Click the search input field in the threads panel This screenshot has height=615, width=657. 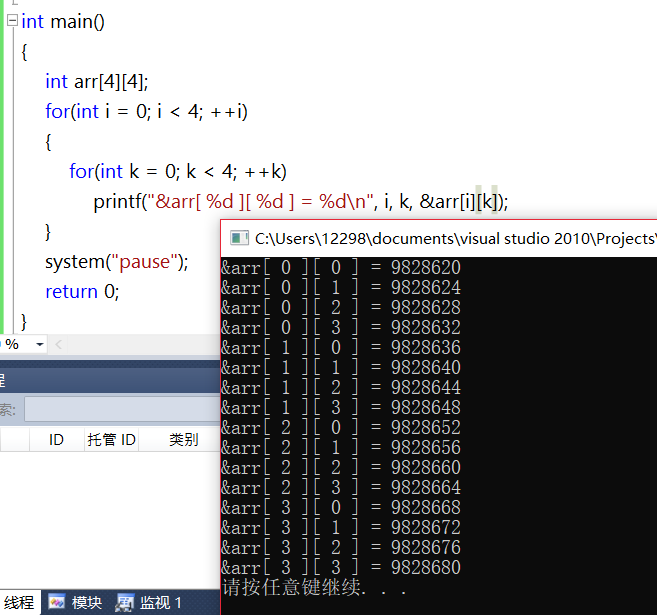(x=122, y=409)
